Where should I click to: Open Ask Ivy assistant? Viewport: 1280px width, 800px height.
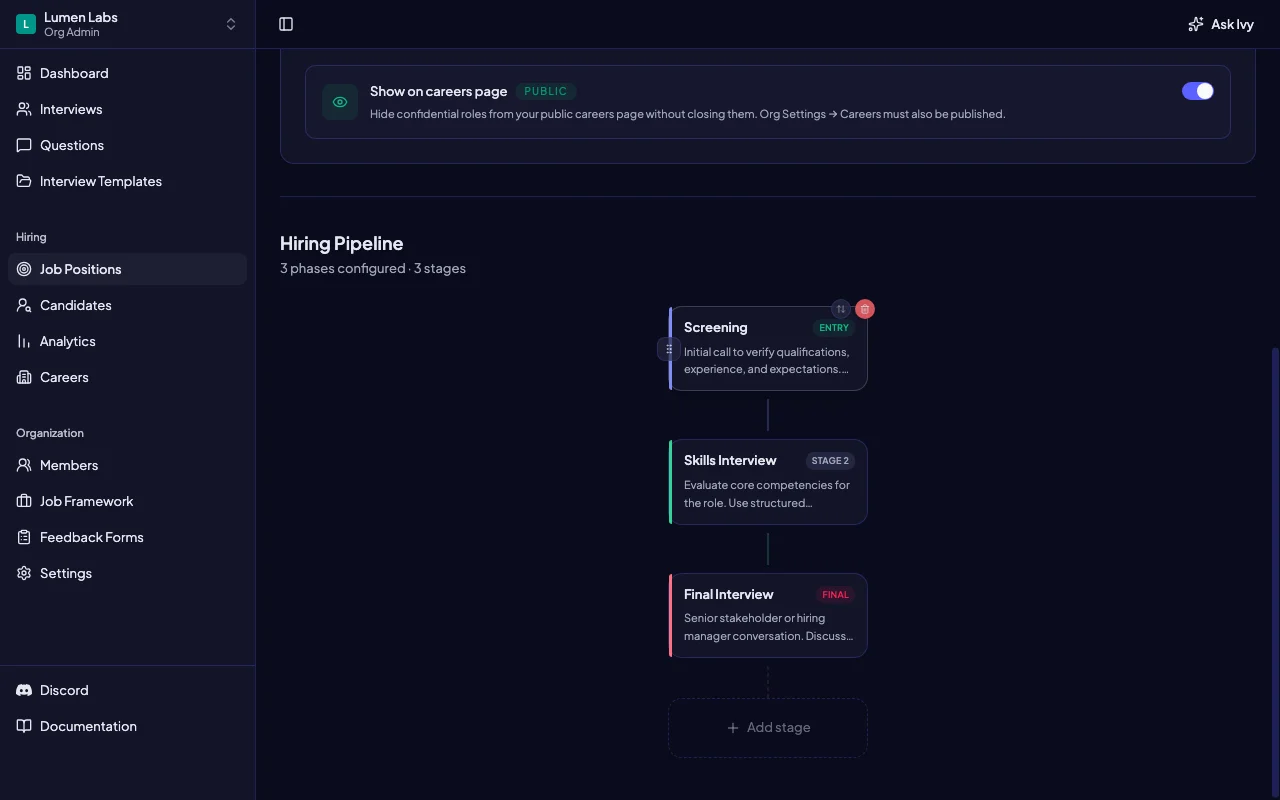point(1220,24)
